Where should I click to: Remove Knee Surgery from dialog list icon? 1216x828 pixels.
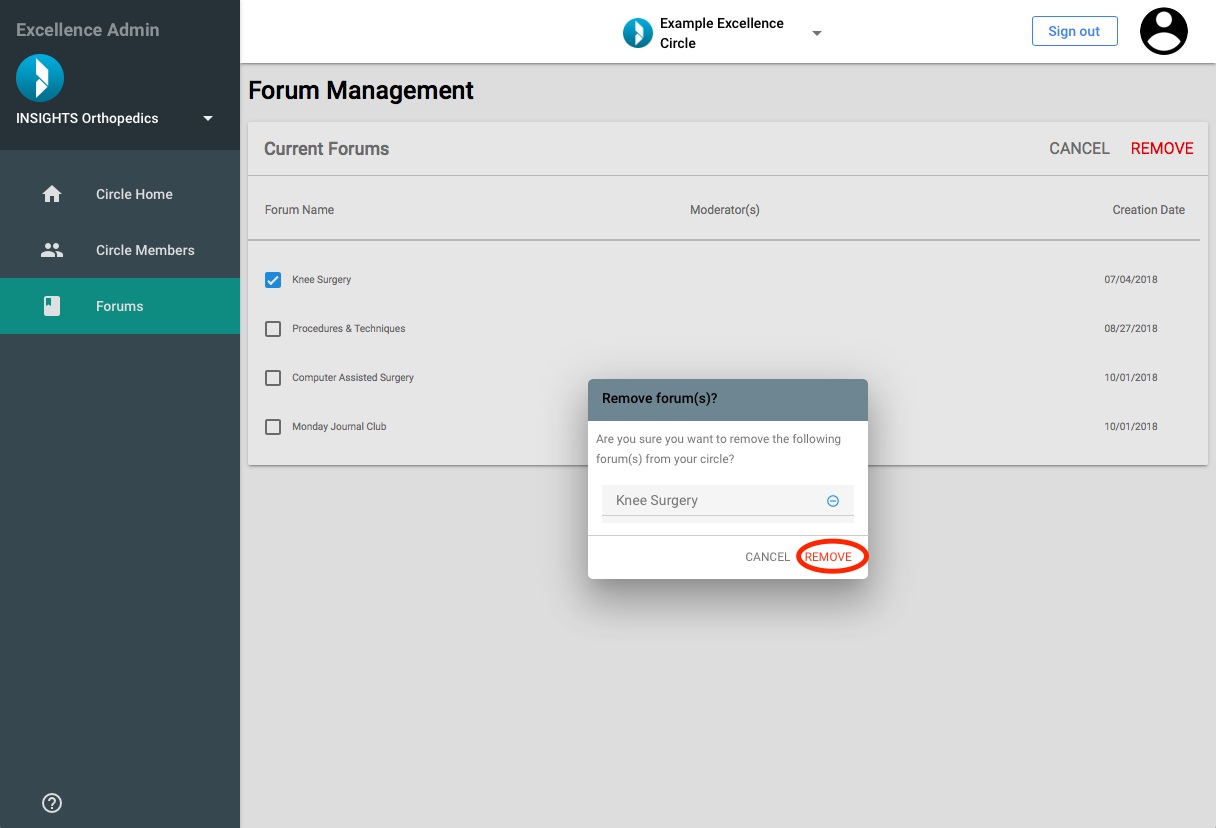[x=833, y=501]
